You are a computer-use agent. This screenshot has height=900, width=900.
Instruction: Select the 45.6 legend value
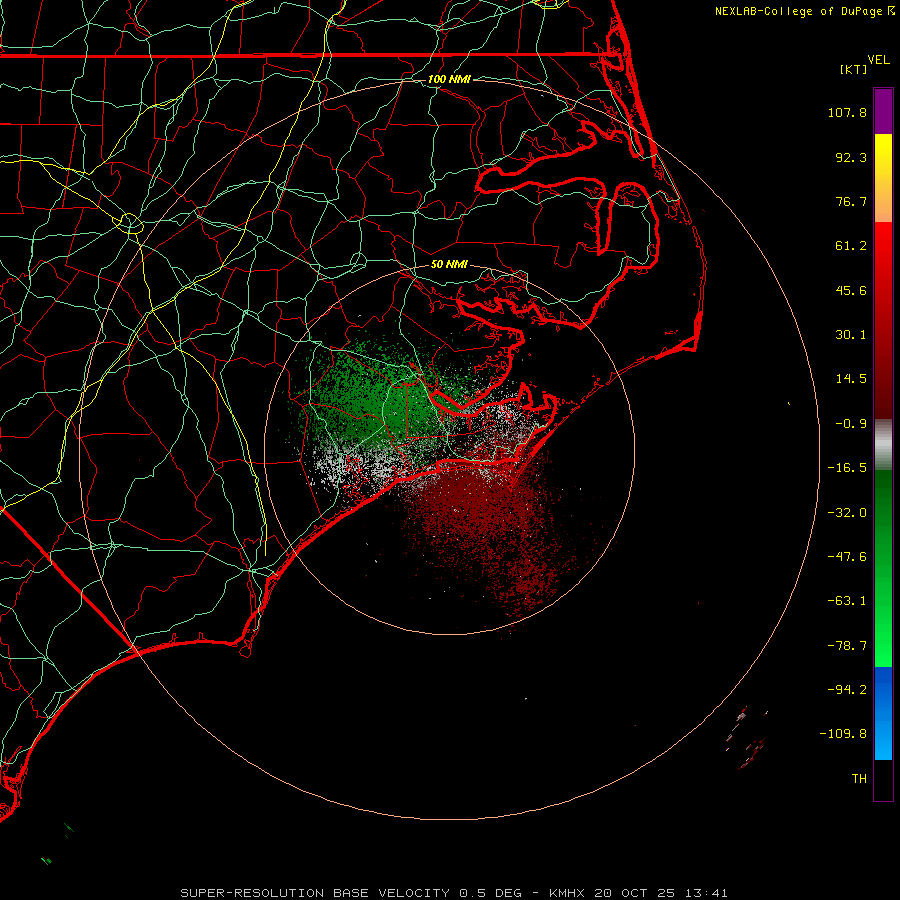(851, 290)
